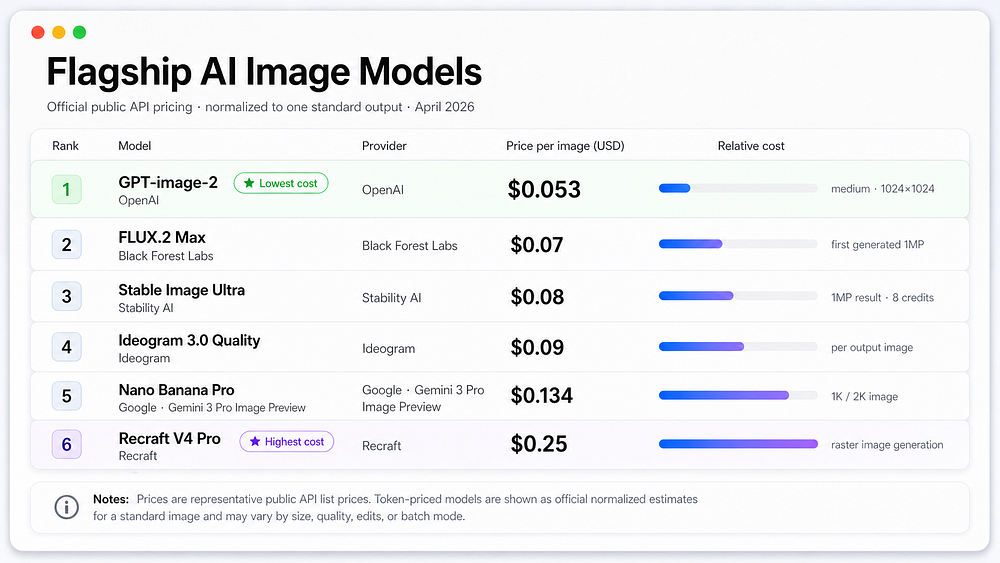
Task: Click the $0.25 price value
Action: click(x=539, y=444)
